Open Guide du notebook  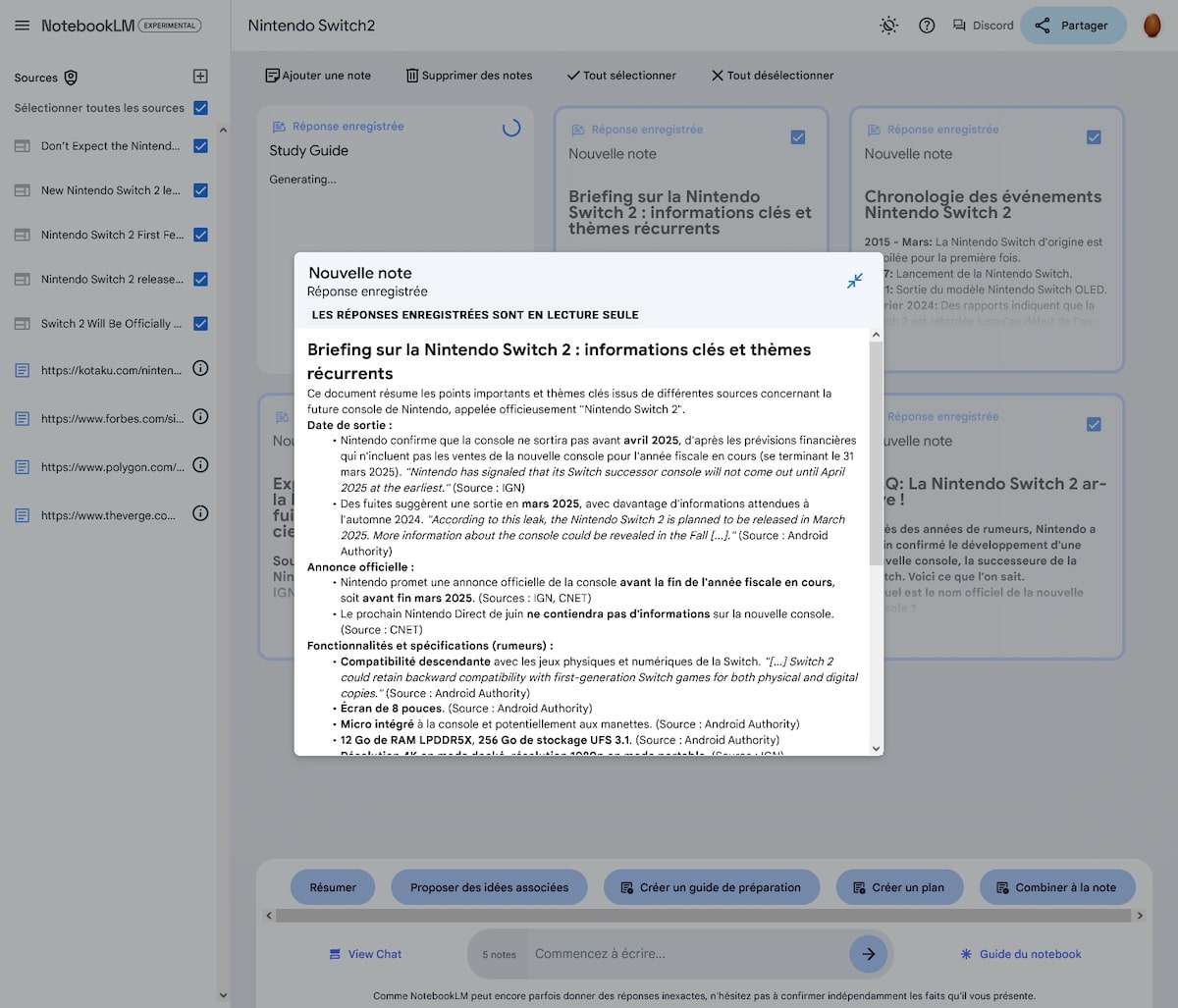pyautogui.click(x=1020, y=954)
